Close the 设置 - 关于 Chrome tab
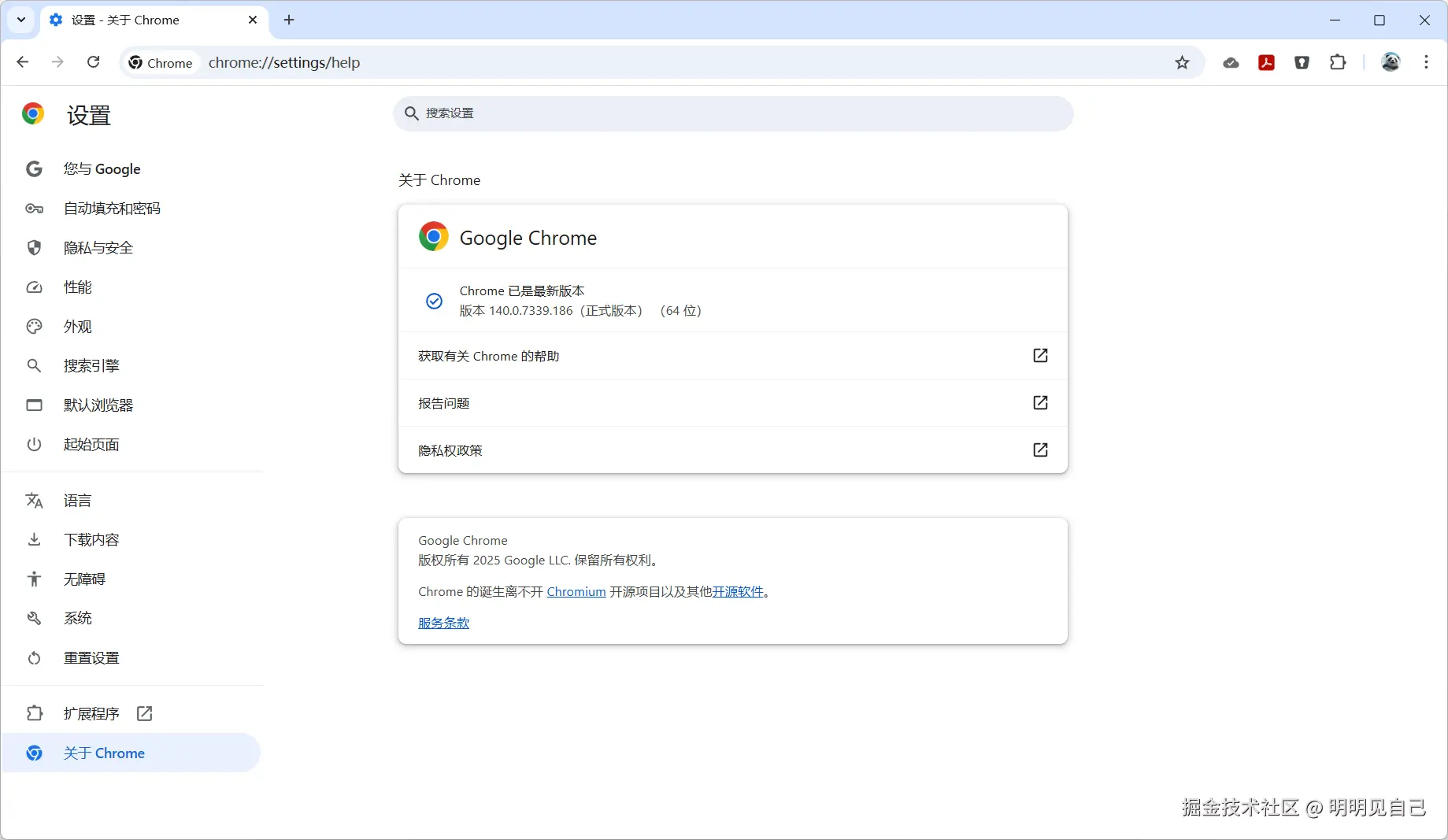Screen dimensions: 1448x840 tap(253, 20)
